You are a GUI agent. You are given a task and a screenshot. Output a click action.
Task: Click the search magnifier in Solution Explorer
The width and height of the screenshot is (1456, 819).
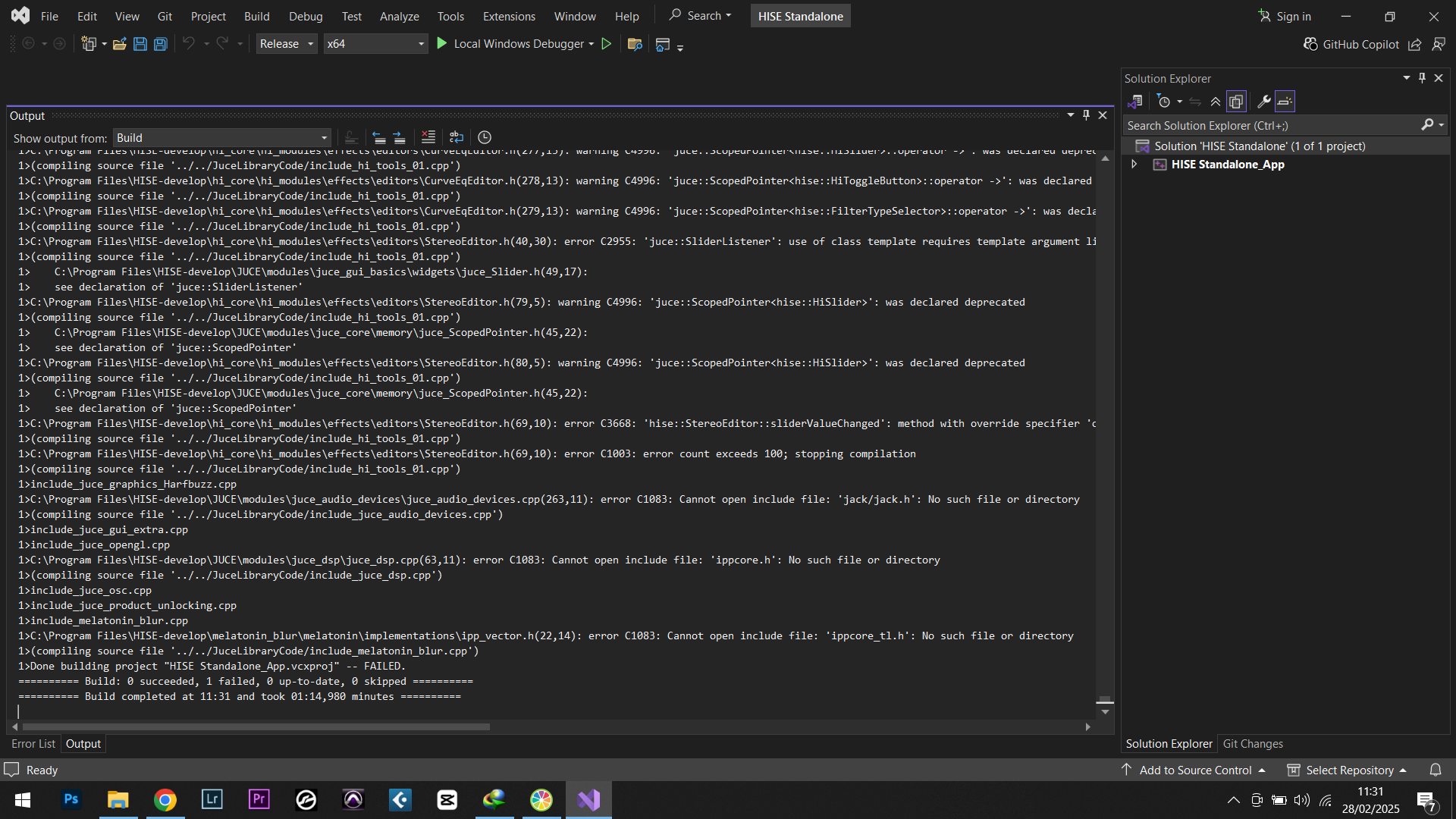click(x=1427, y=125)
